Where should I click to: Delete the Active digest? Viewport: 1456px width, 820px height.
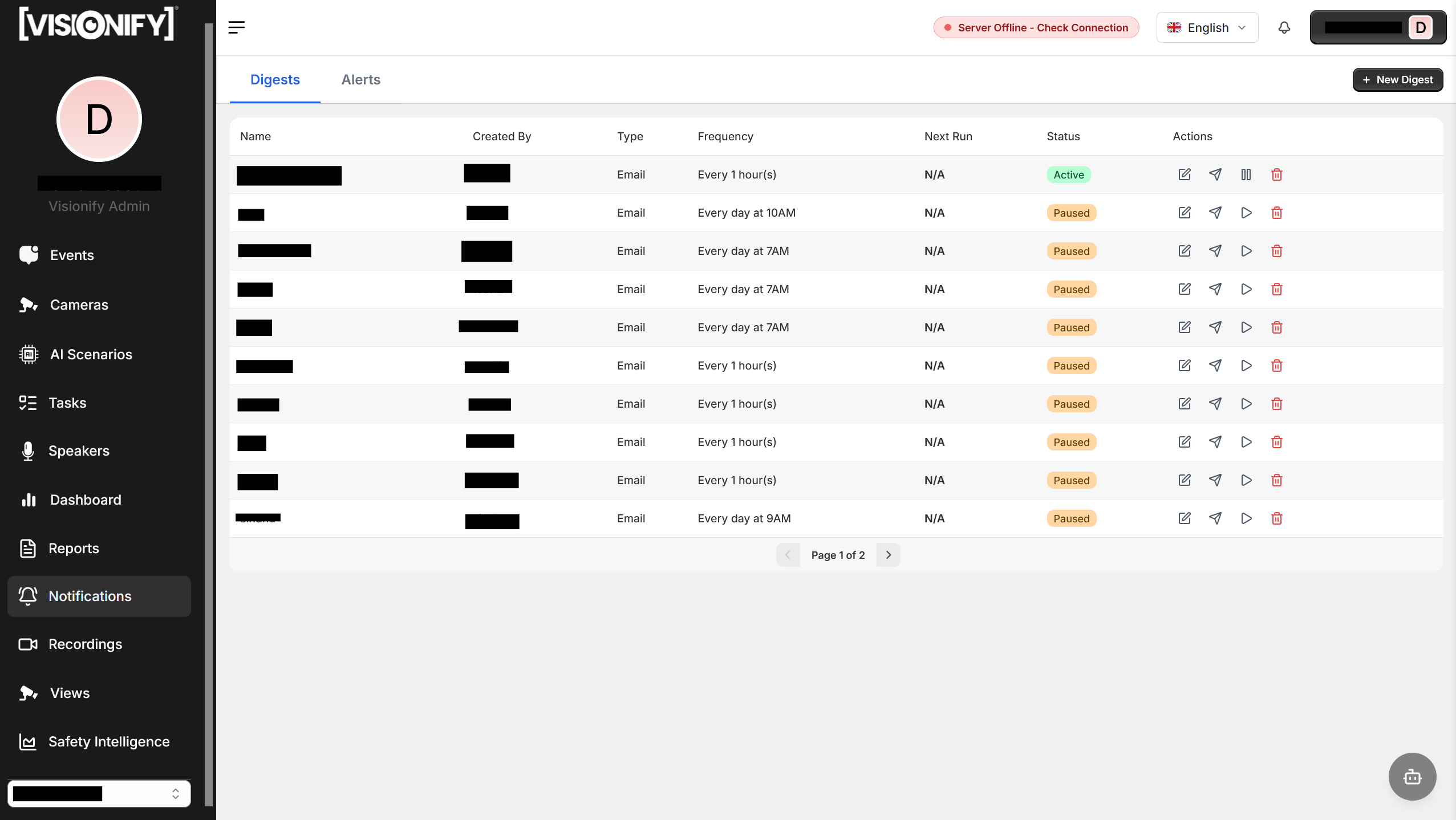pos(1277,174)
